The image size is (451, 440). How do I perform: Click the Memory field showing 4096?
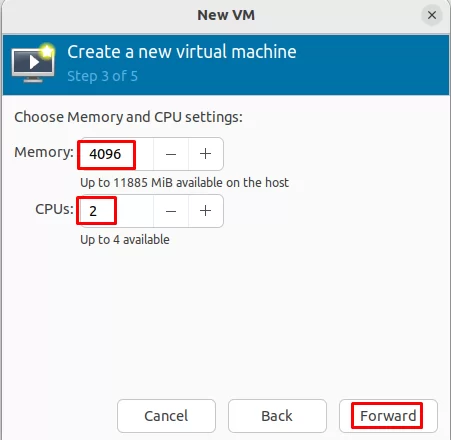(x=117, y=154)
